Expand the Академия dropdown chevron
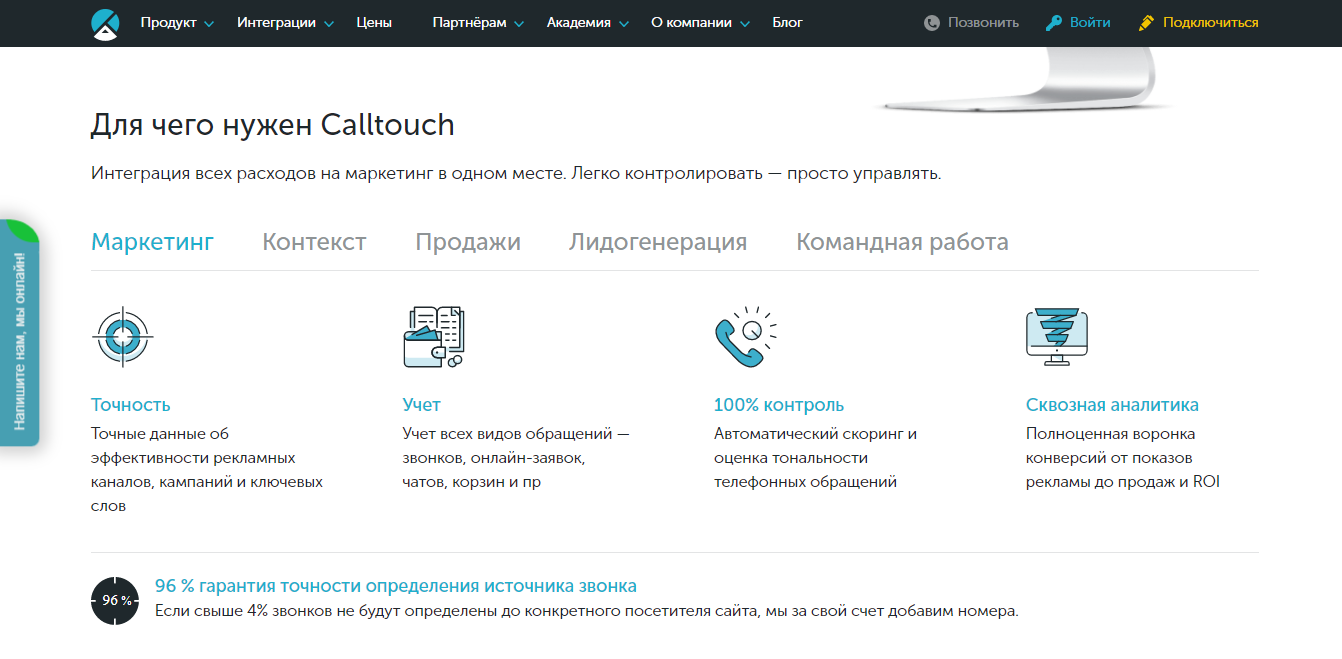Screen dimensions: 1342x659 click(x=624, y=24)
